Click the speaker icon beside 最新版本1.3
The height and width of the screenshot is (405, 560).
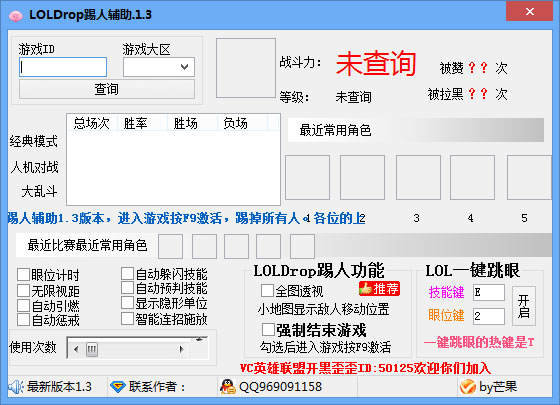pos(16,387)
